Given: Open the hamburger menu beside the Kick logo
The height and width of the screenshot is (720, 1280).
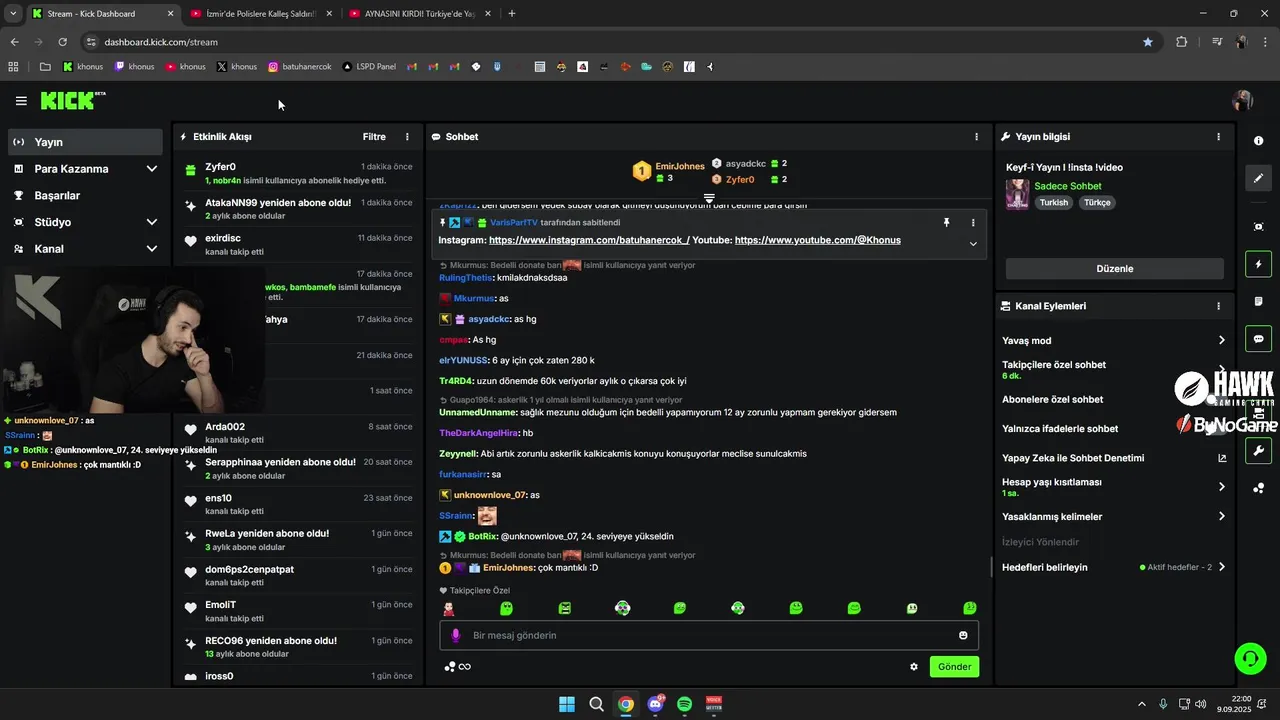Looking at the screenshot, I should (x=21, y=101).
